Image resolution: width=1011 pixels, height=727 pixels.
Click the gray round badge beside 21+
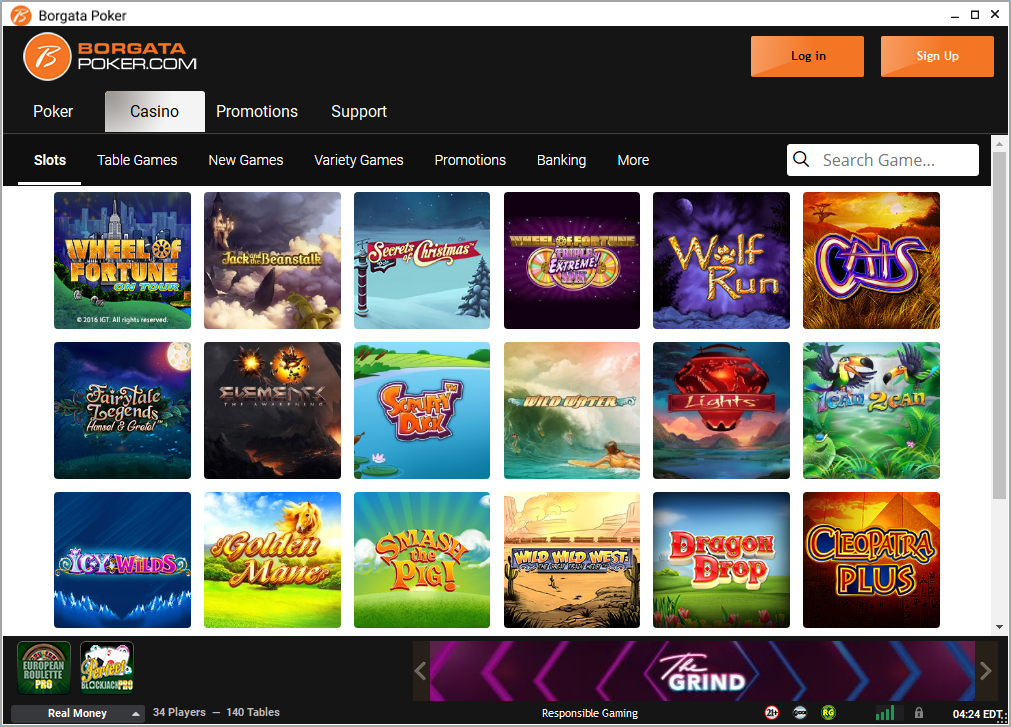tap(800, 712)
